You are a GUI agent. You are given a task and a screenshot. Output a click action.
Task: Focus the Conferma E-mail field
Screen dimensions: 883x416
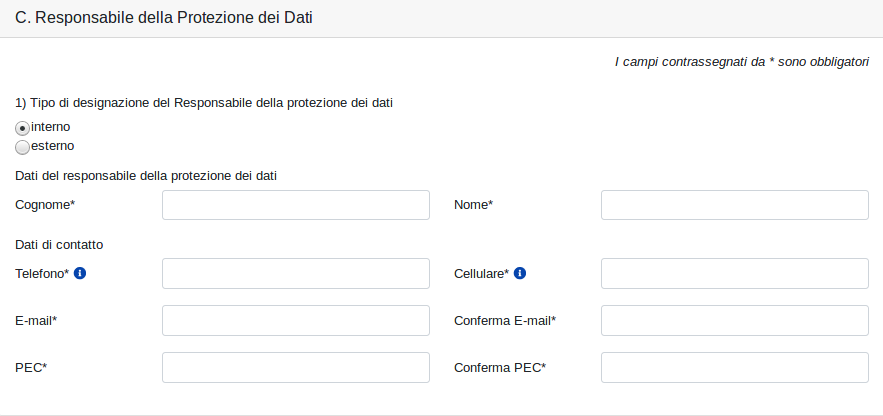coord(734,320)
